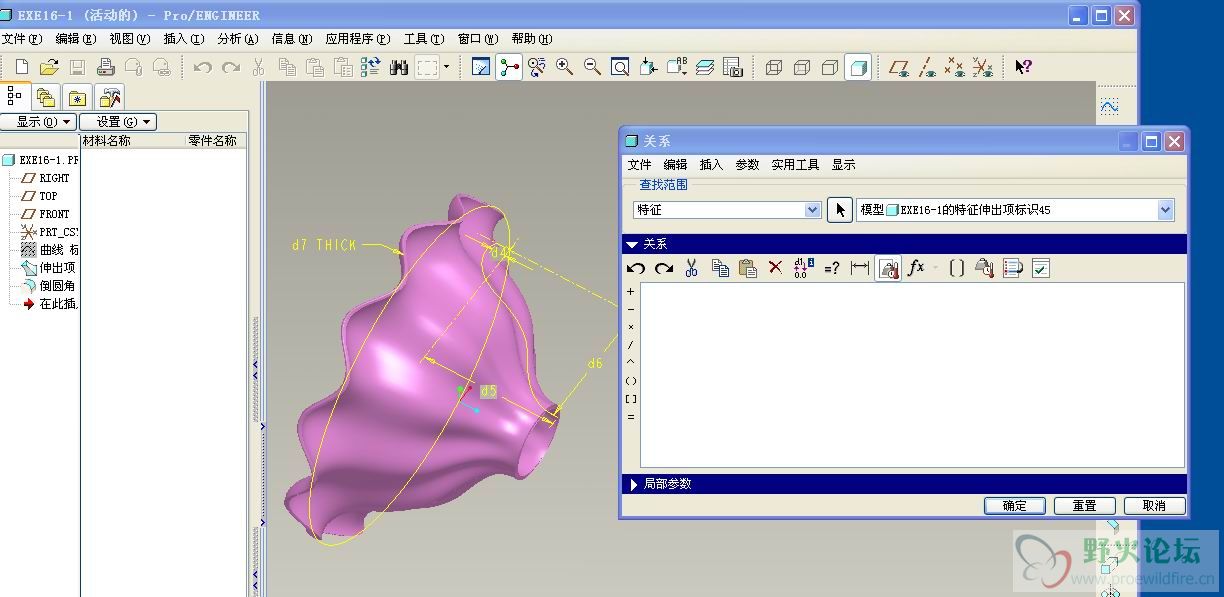Image resolution: width=1224 pixels, height=597 pixels.
Task: Collapse the 关系 section header
Action: (x=904, y=244)
